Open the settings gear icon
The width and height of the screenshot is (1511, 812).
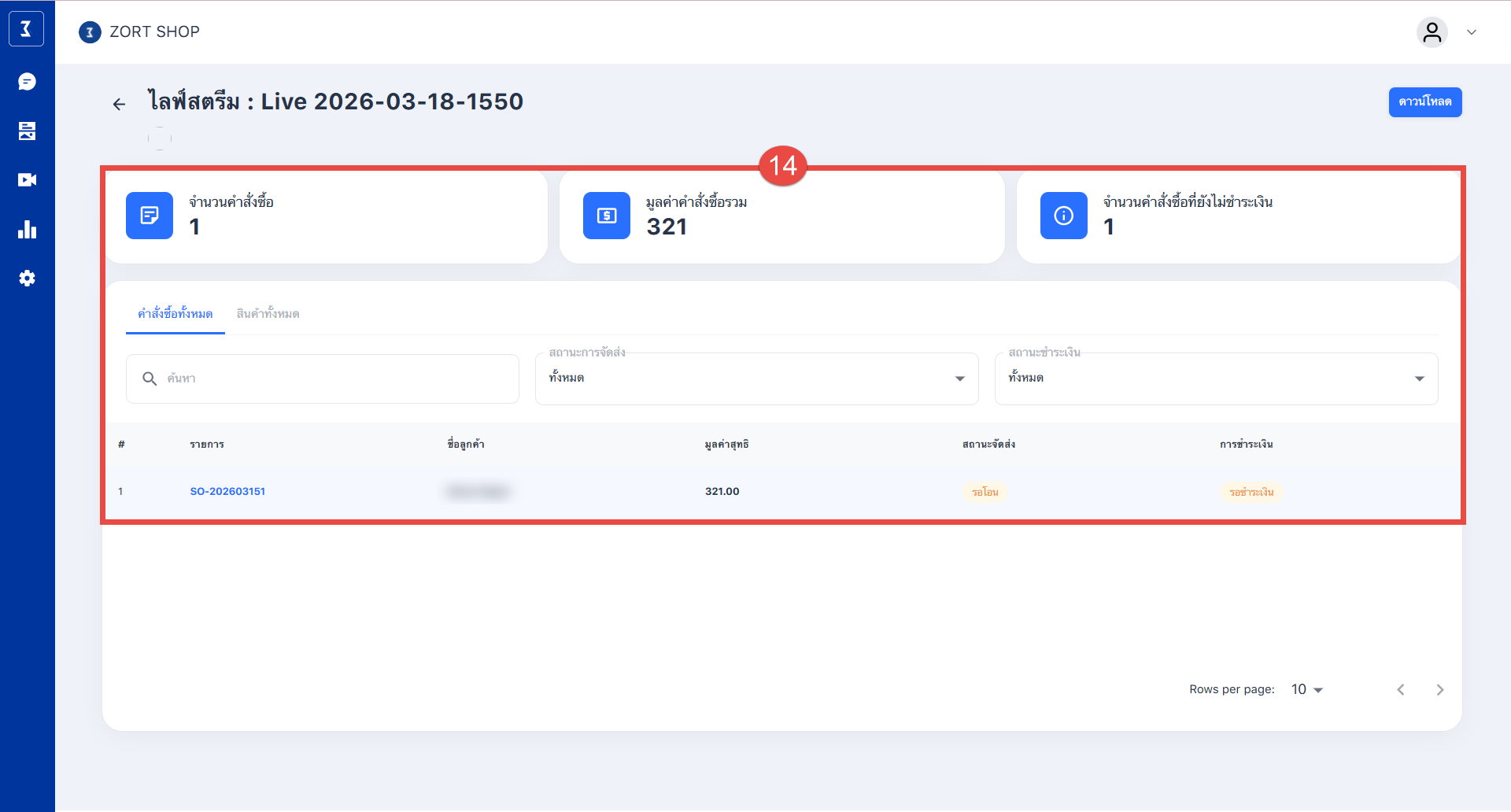pos(27,279)
